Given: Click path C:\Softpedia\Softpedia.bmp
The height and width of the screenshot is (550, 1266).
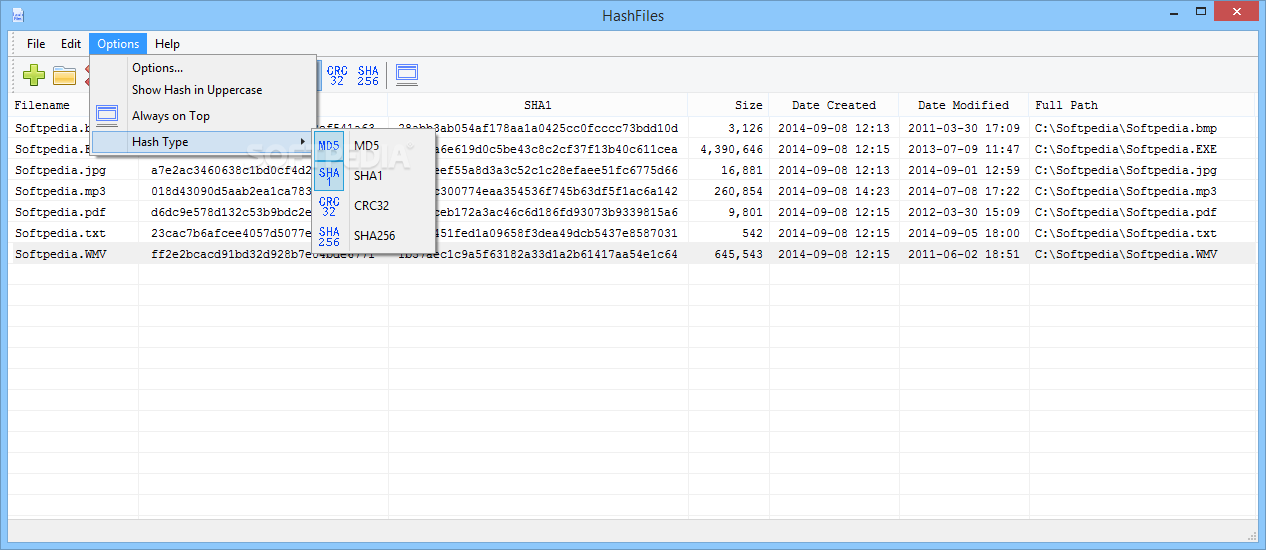Looking at the screenshot, I should coord(1126,128).
